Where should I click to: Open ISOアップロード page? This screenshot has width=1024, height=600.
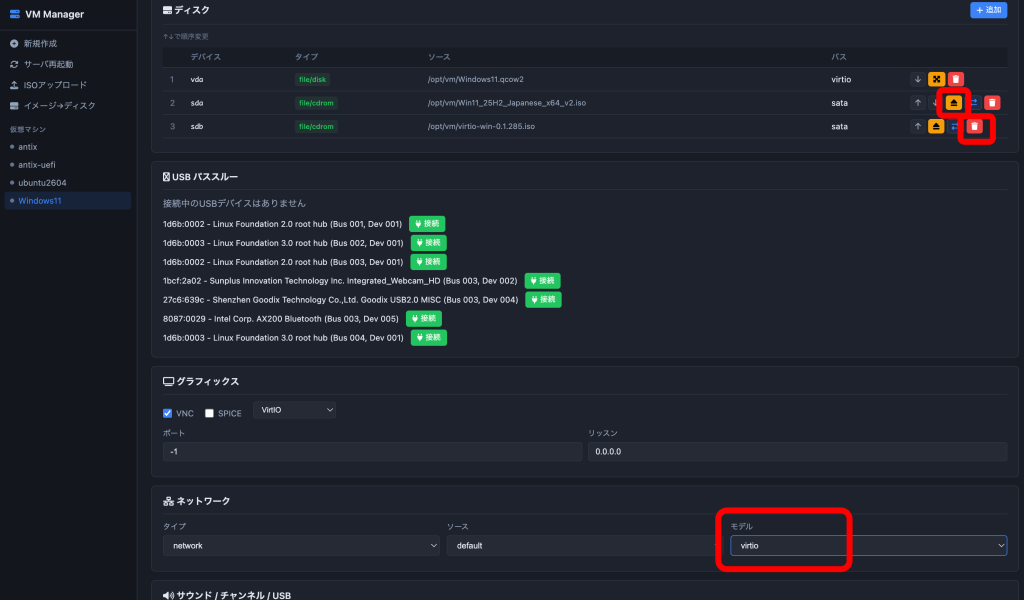coord(55,86)
